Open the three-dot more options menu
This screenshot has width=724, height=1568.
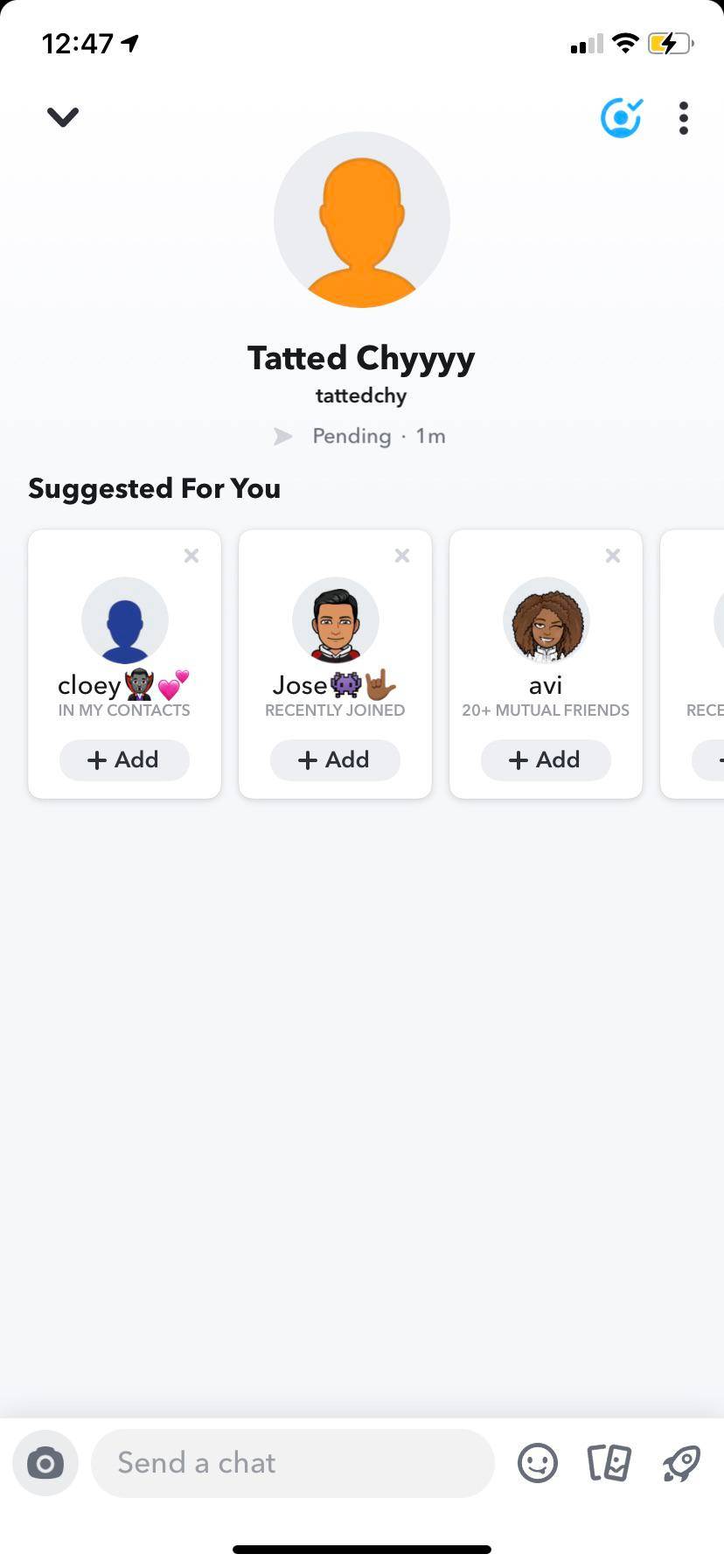point(684,118)
